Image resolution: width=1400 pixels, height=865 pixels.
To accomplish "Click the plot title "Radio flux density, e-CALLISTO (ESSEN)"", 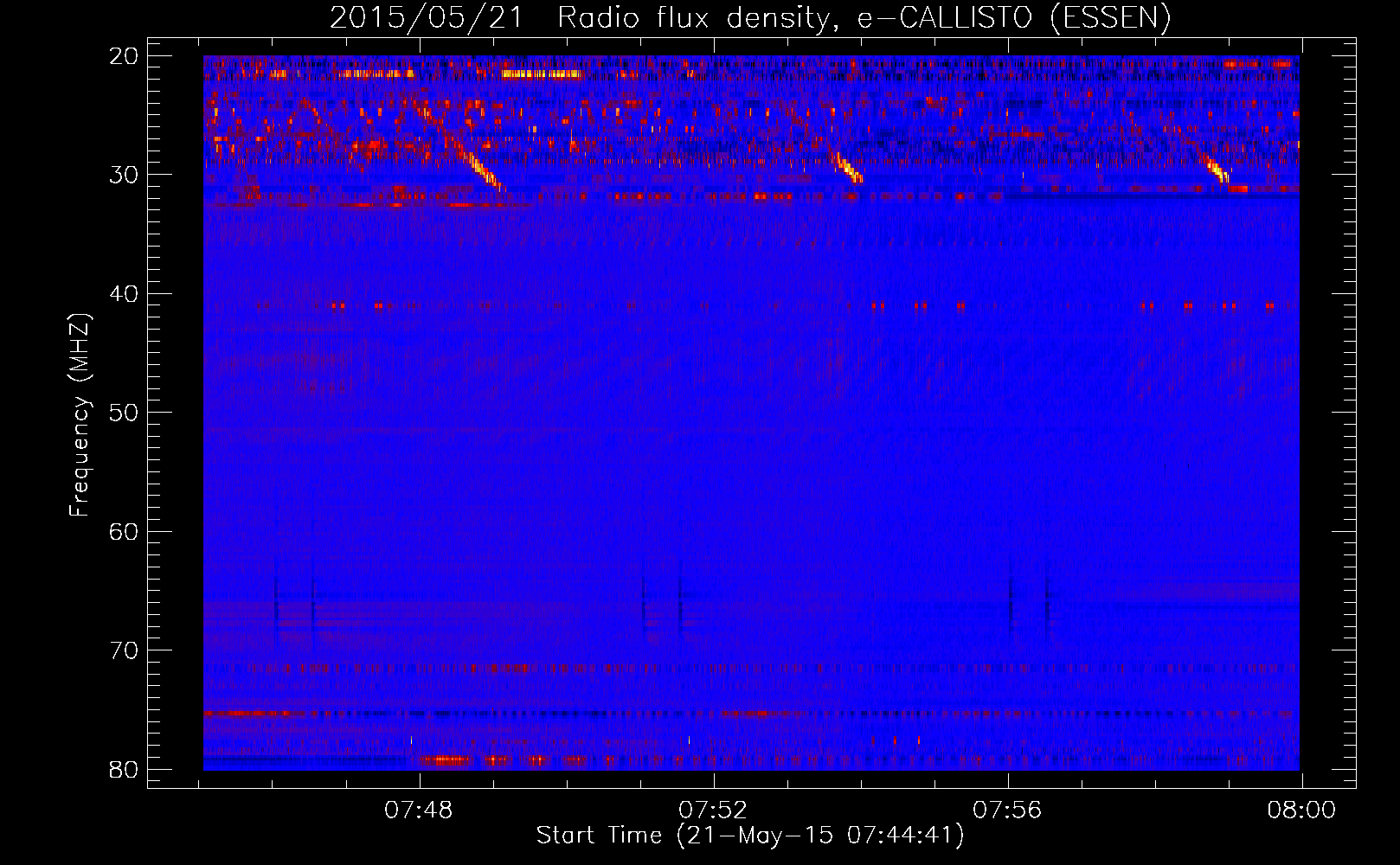I will (864, 17).
